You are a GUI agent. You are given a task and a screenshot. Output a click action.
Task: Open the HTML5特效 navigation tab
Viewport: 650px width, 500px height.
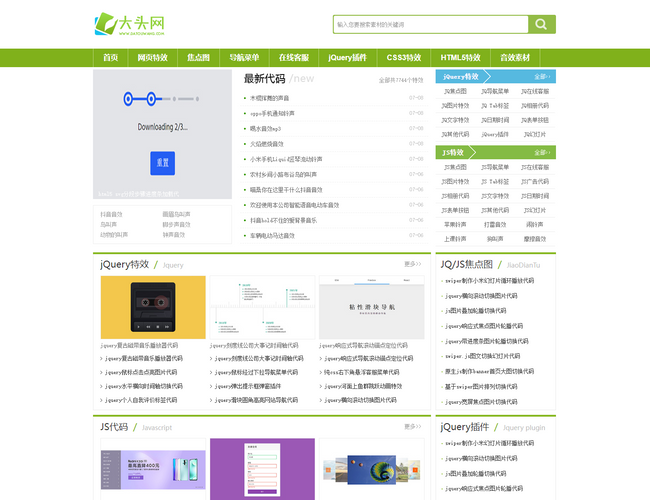pos(461,58)
